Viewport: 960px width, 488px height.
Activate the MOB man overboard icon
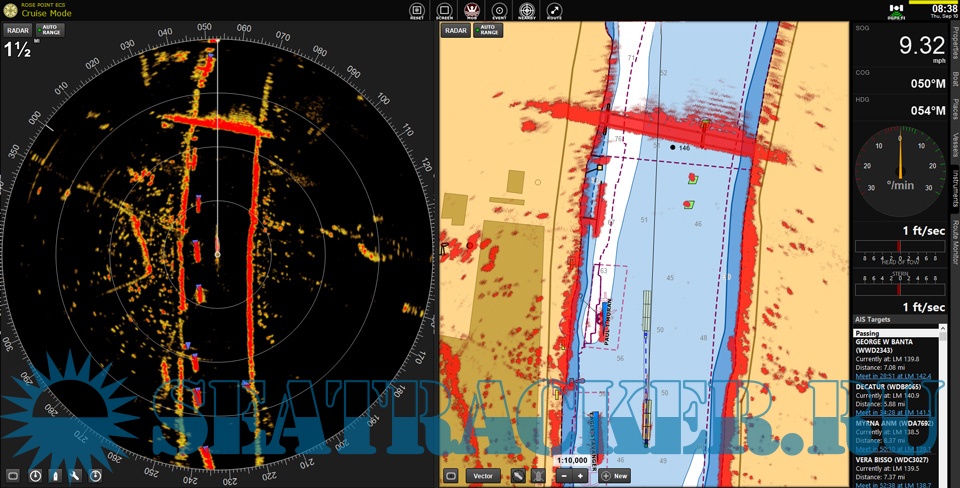pos(471,11)
